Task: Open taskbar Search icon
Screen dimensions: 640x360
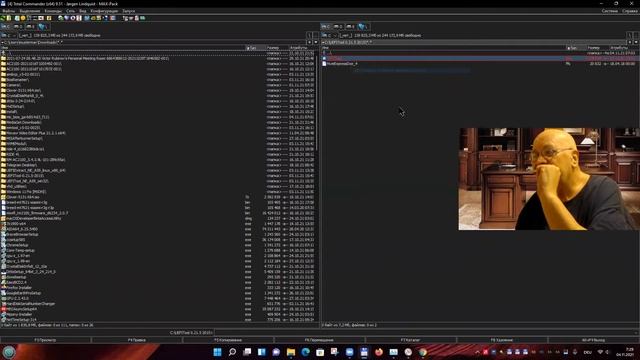Action: (232, 352)
